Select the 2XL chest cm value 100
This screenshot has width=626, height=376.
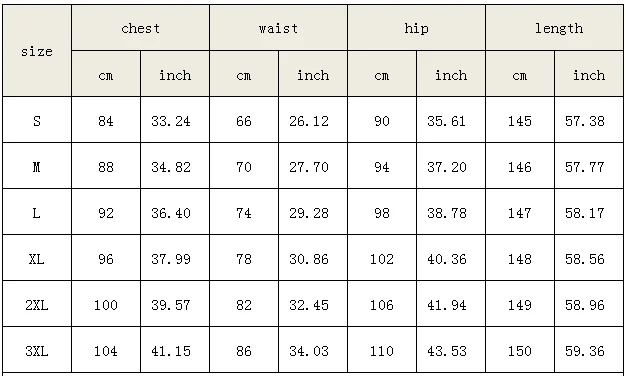coord(106,304)
